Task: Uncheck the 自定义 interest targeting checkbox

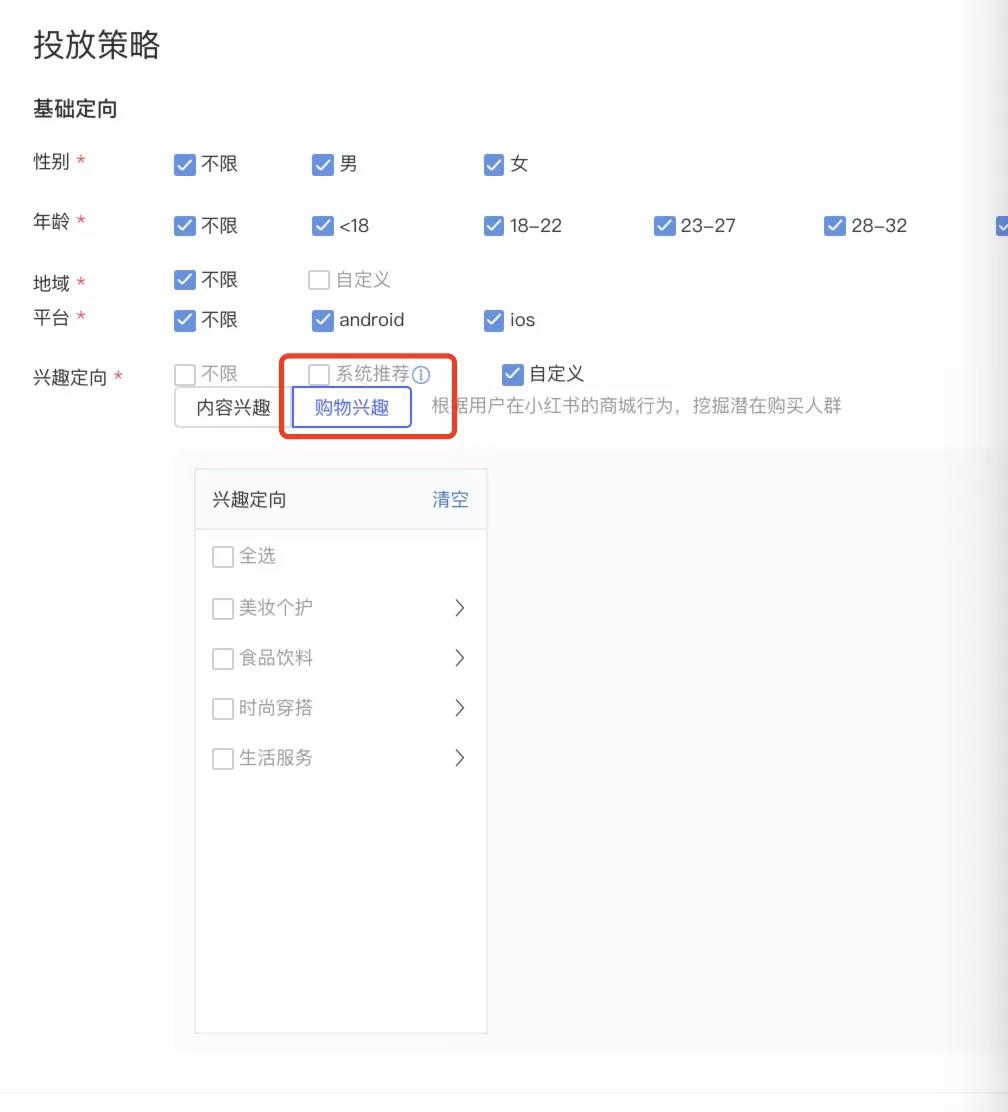Action: pos(513,375)
